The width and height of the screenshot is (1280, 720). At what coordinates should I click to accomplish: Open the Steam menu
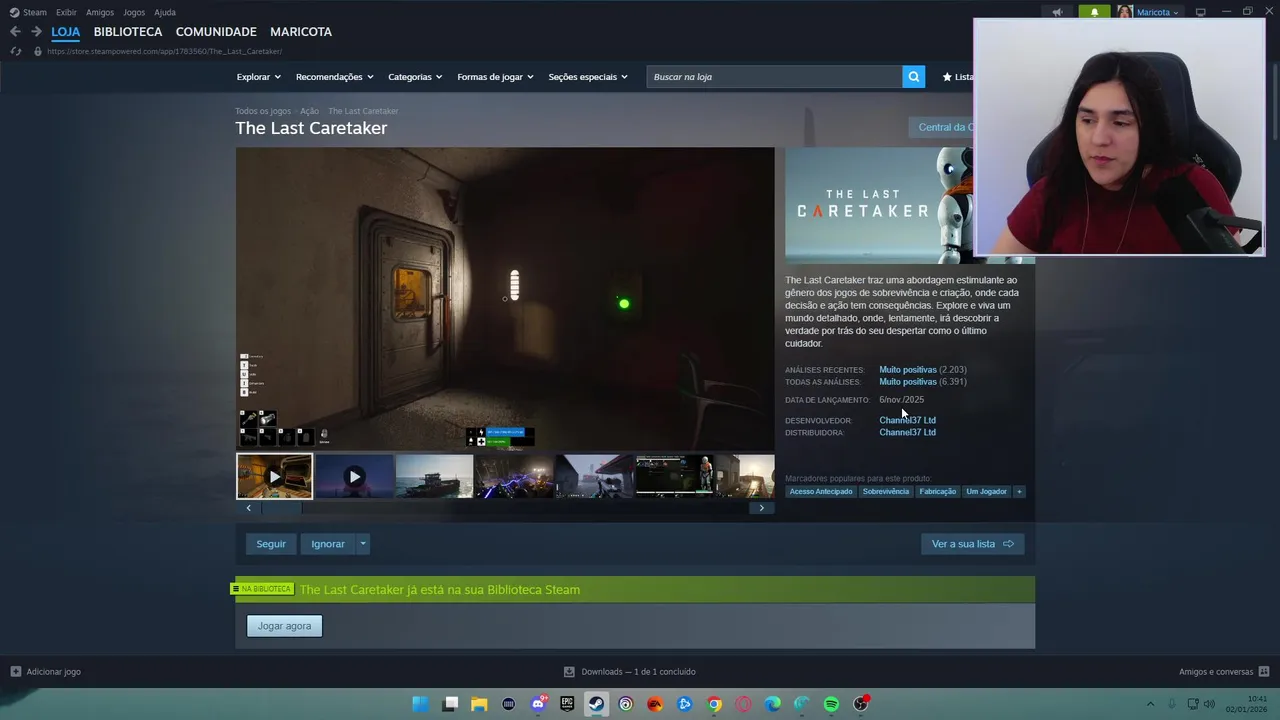click(28, 12)
